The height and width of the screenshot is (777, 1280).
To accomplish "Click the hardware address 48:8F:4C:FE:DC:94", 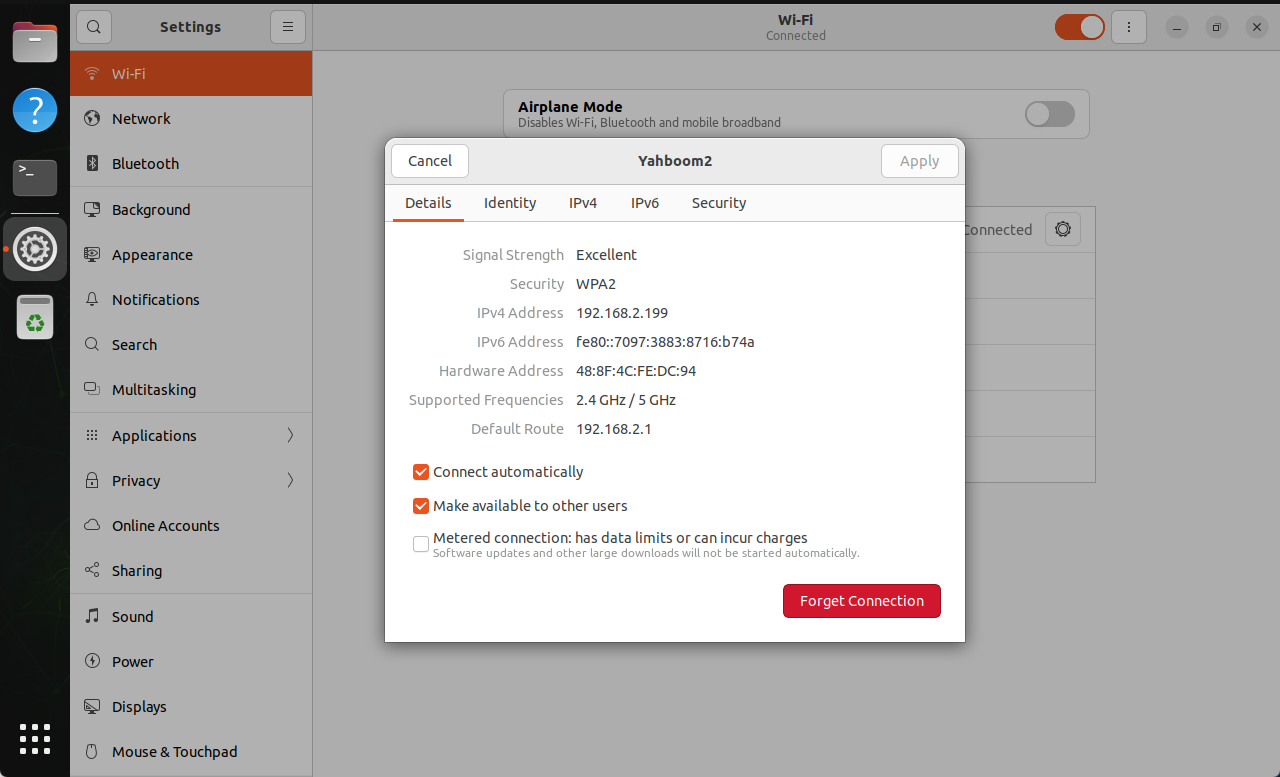I will coord(636,371).
